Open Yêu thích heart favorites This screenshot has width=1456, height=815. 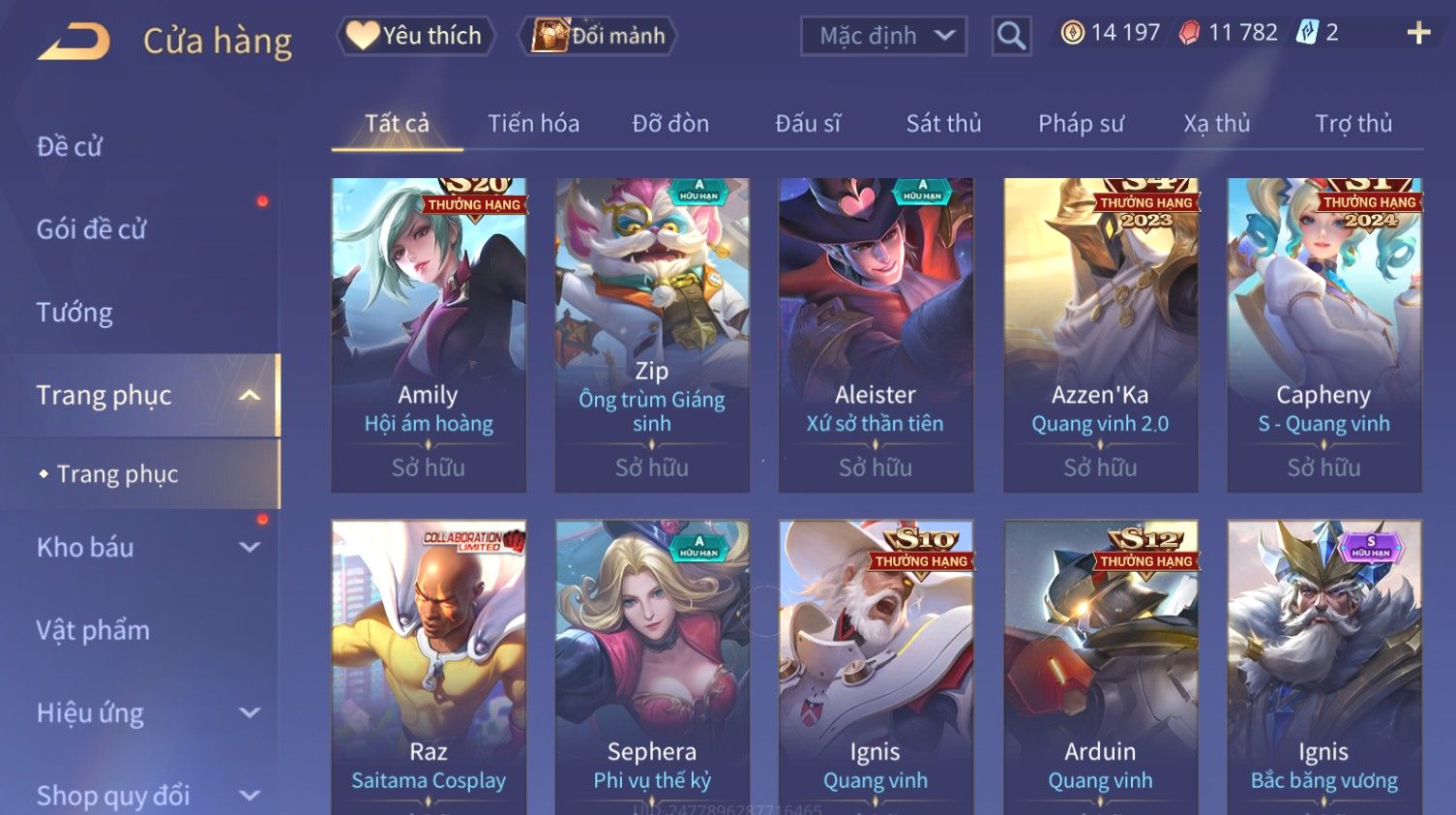coord(416,36)
